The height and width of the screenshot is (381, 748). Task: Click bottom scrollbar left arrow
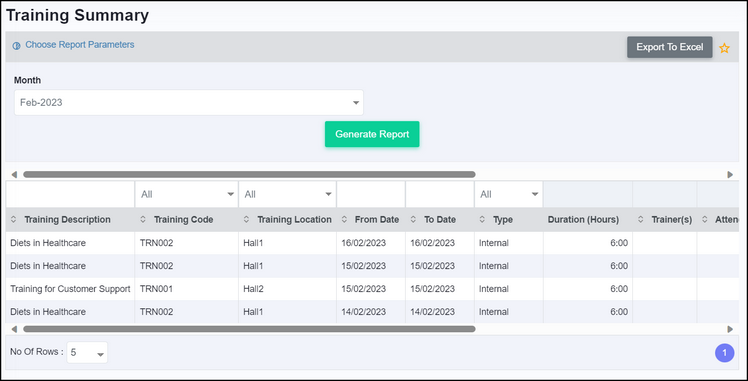(14, 329)
